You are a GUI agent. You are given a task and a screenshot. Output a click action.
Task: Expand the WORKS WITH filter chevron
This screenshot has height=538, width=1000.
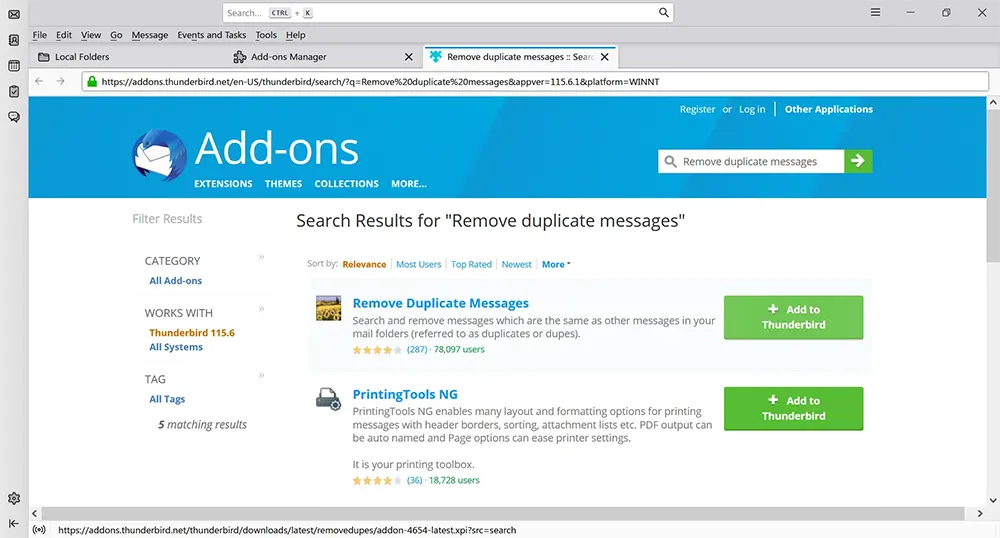pos(261,309)
